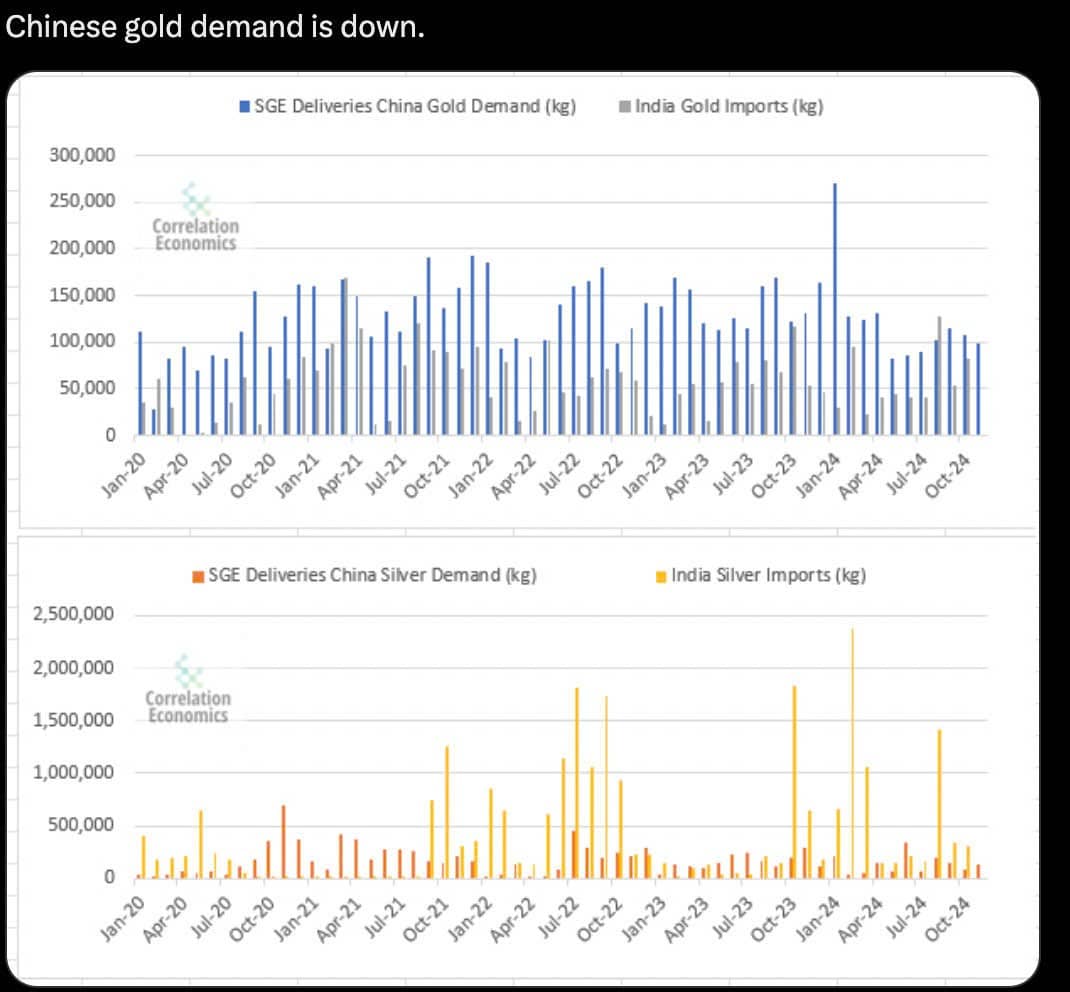Click the Correlation Economics logo in gold chart
The image size is (1070, 992).
click(x=195, y=219)
